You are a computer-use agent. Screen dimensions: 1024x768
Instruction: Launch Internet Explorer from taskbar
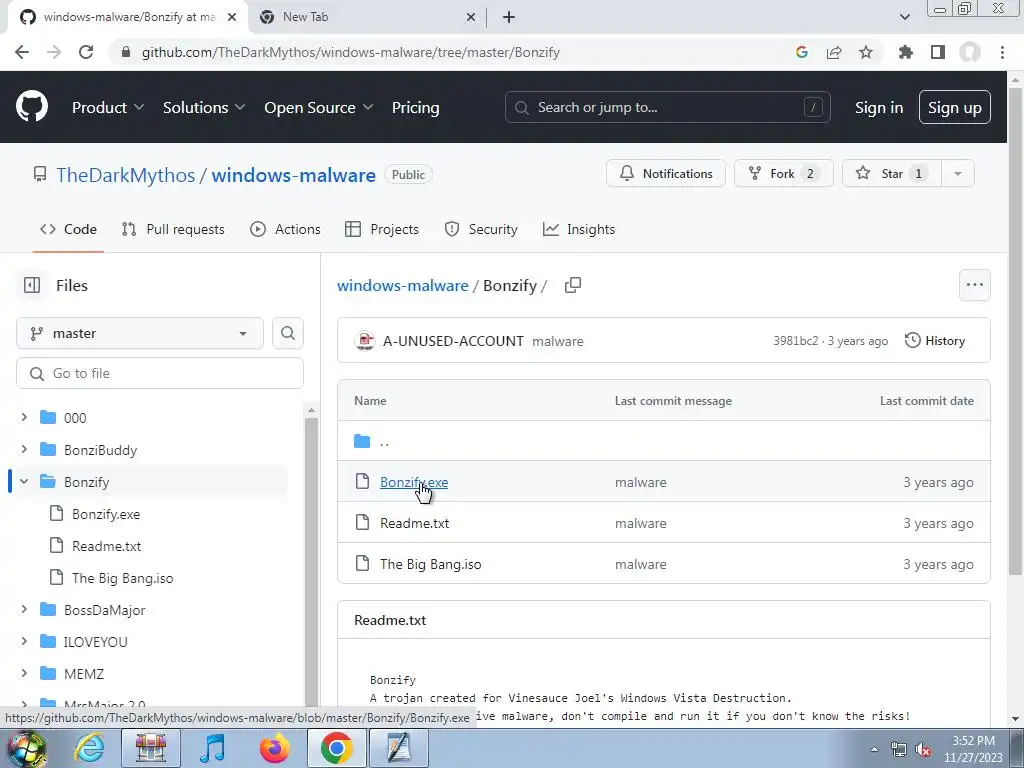(x=89, y=748)
